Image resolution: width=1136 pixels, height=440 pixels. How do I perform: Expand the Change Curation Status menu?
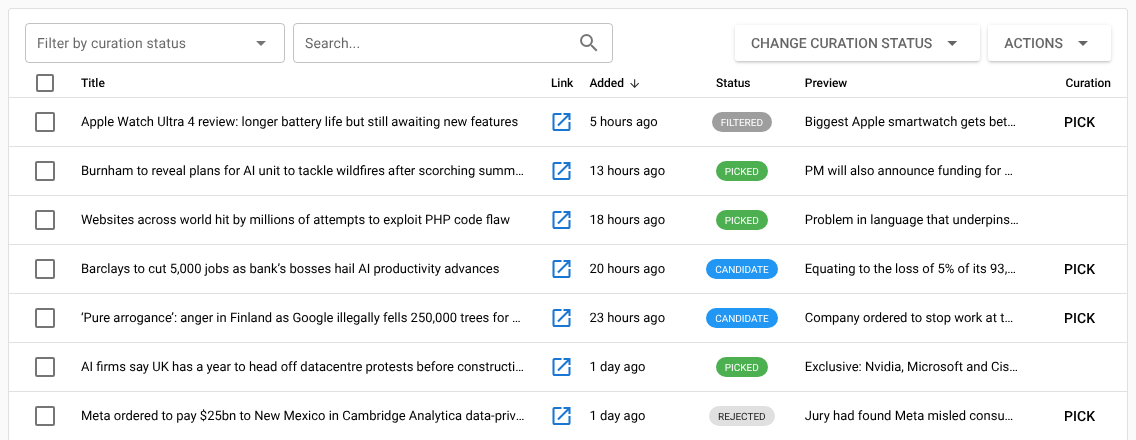pyautogui.click(x=857, y=43)
